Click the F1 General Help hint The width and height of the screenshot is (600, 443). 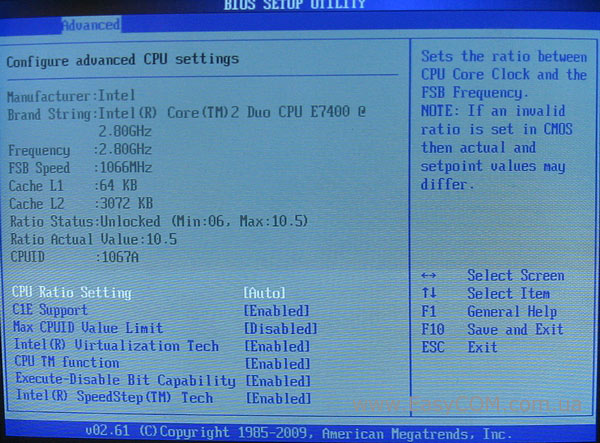point(489,311)
